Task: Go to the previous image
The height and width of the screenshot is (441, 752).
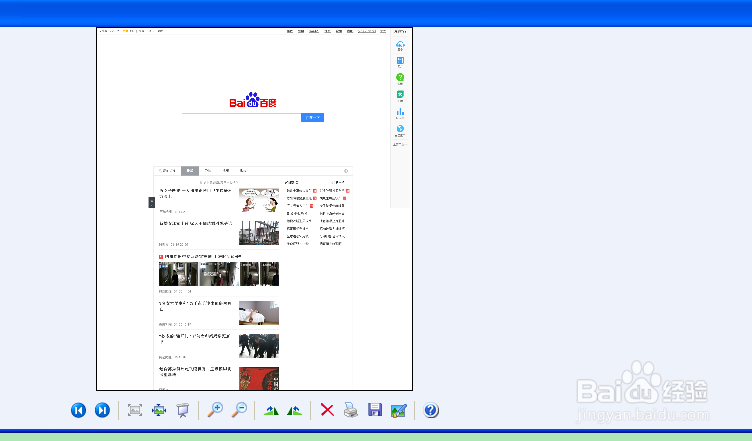Action: pyautogui.click(x=79, y=410)
